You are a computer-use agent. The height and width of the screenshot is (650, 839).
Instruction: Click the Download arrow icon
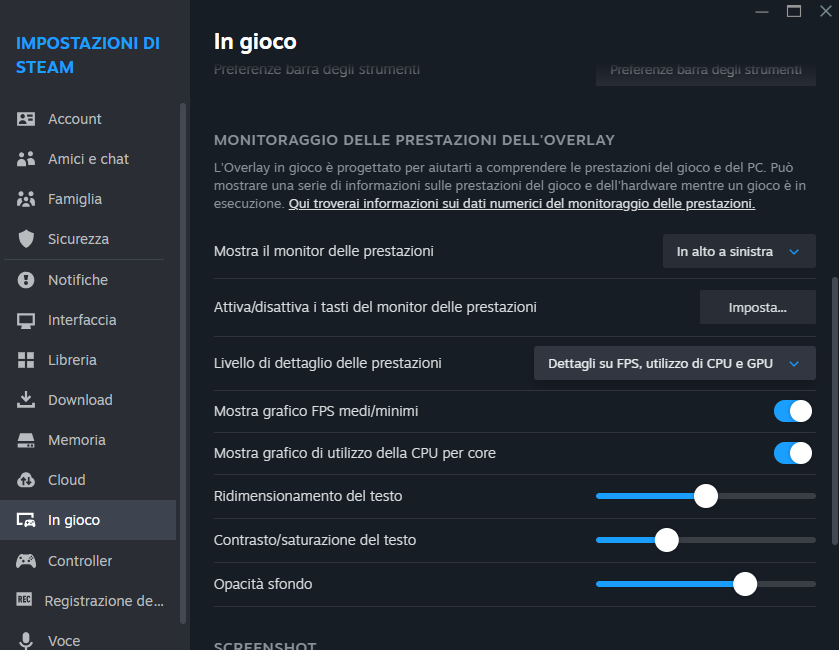26,400
